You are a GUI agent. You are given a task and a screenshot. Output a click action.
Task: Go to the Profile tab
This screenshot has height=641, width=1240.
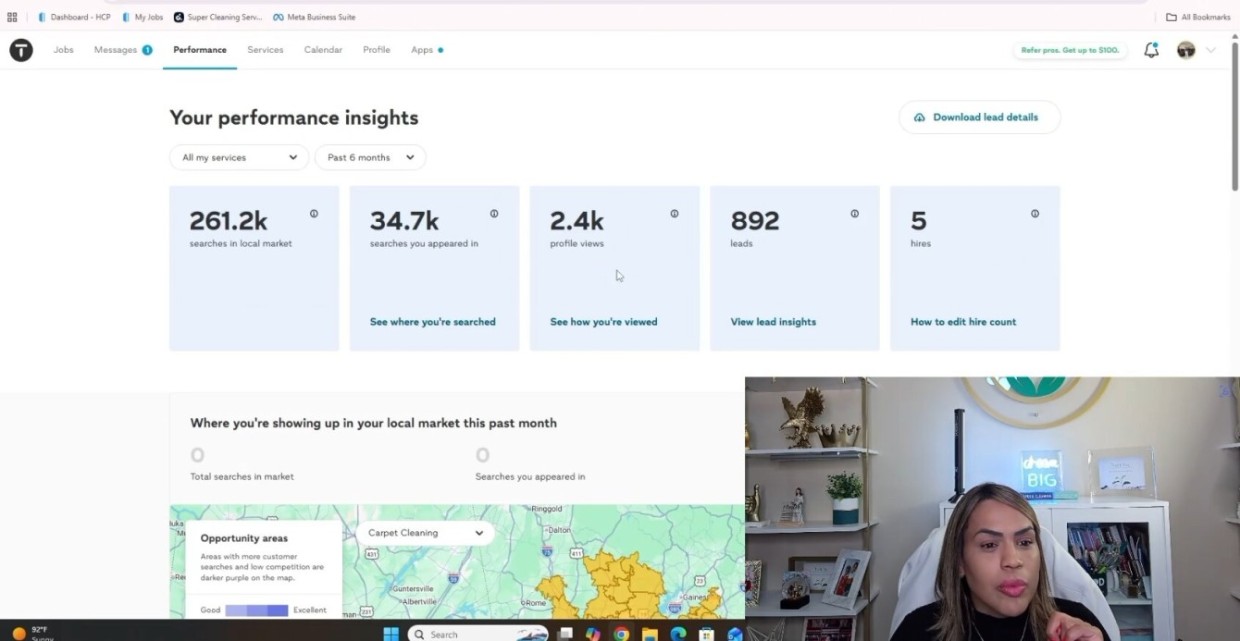(376, 50)
